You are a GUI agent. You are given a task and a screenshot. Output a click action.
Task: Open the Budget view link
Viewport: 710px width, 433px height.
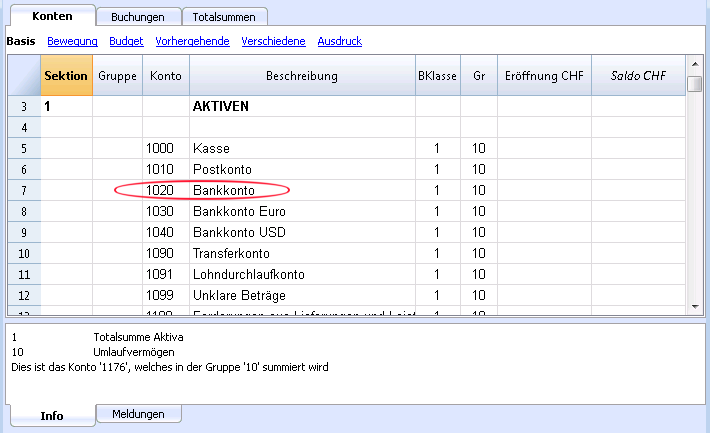(126, 41)
